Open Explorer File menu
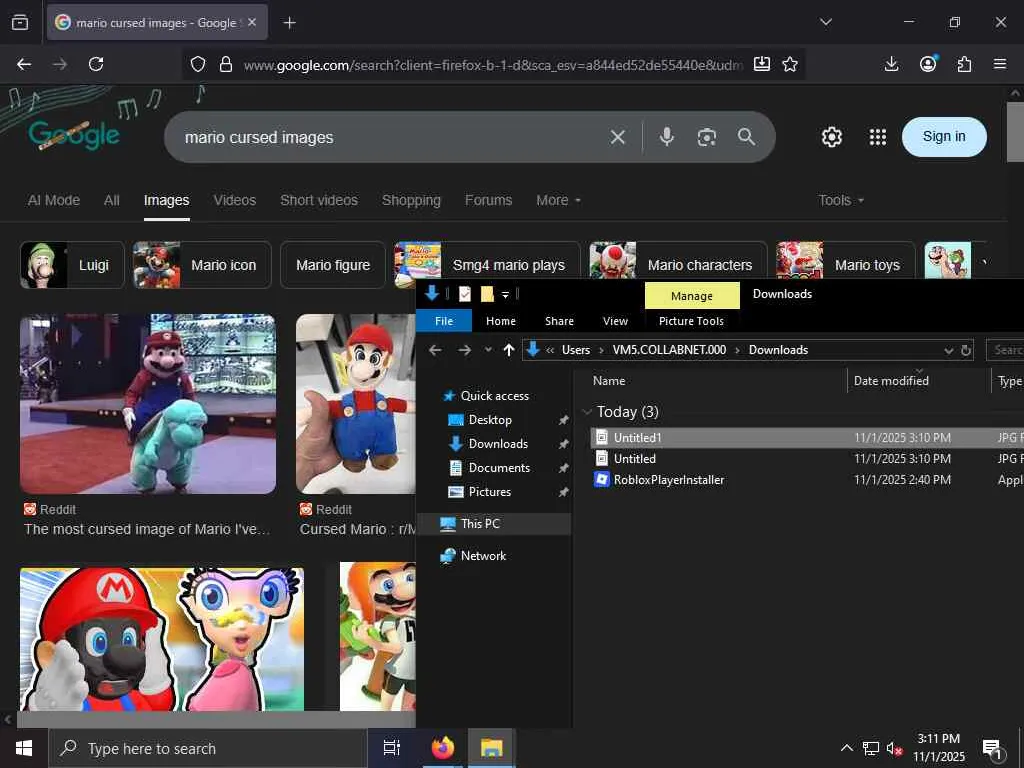The width and height of the screenshot is (1024, 768). [x=444, y=321]
